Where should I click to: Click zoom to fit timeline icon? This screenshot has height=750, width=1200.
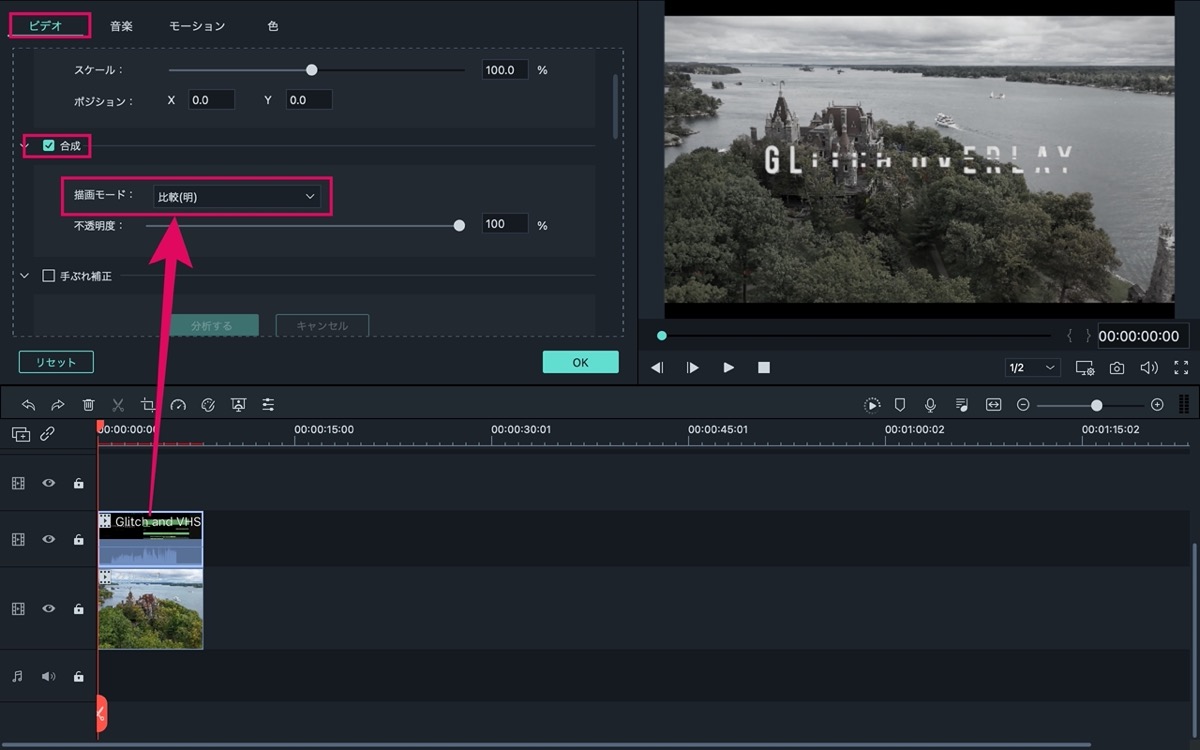993,405
